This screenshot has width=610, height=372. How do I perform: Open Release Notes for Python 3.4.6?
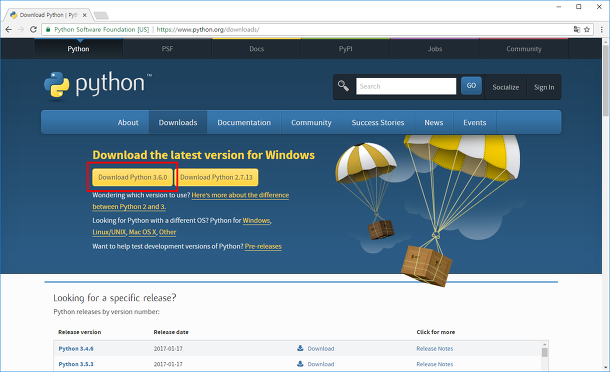(435, 349)
